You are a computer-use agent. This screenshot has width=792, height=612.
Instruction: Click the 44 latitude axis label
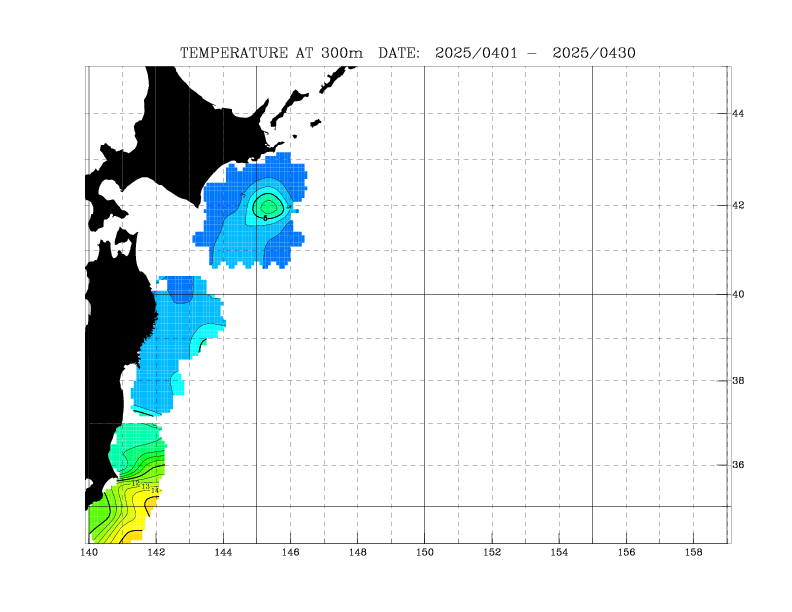coord(738,114)
